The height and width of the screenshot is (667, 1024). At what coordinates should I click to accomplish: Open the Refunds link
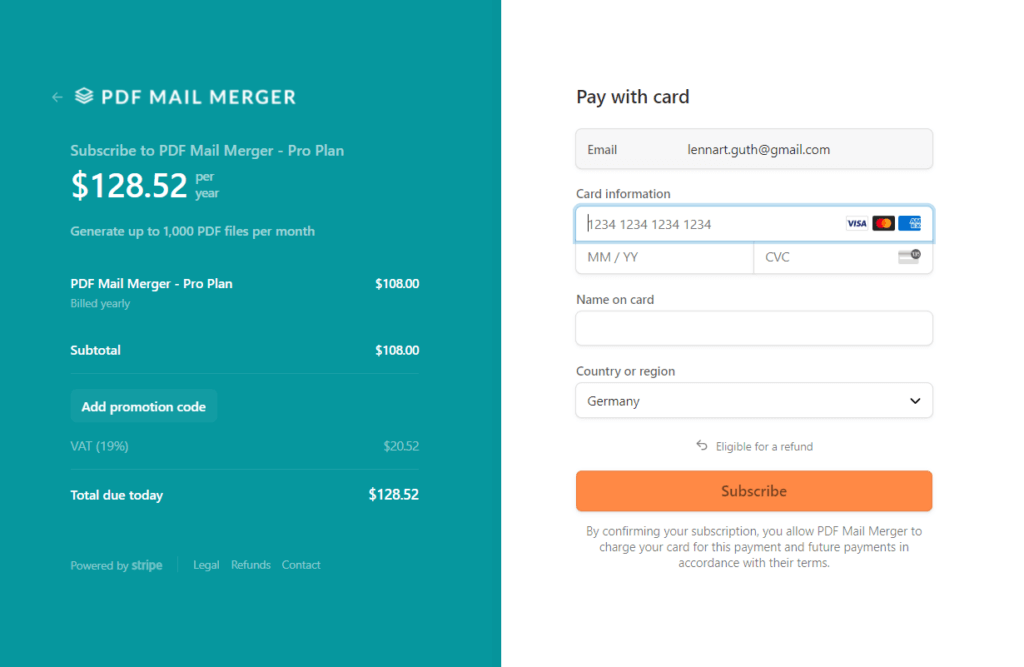[x=250, y=564]
